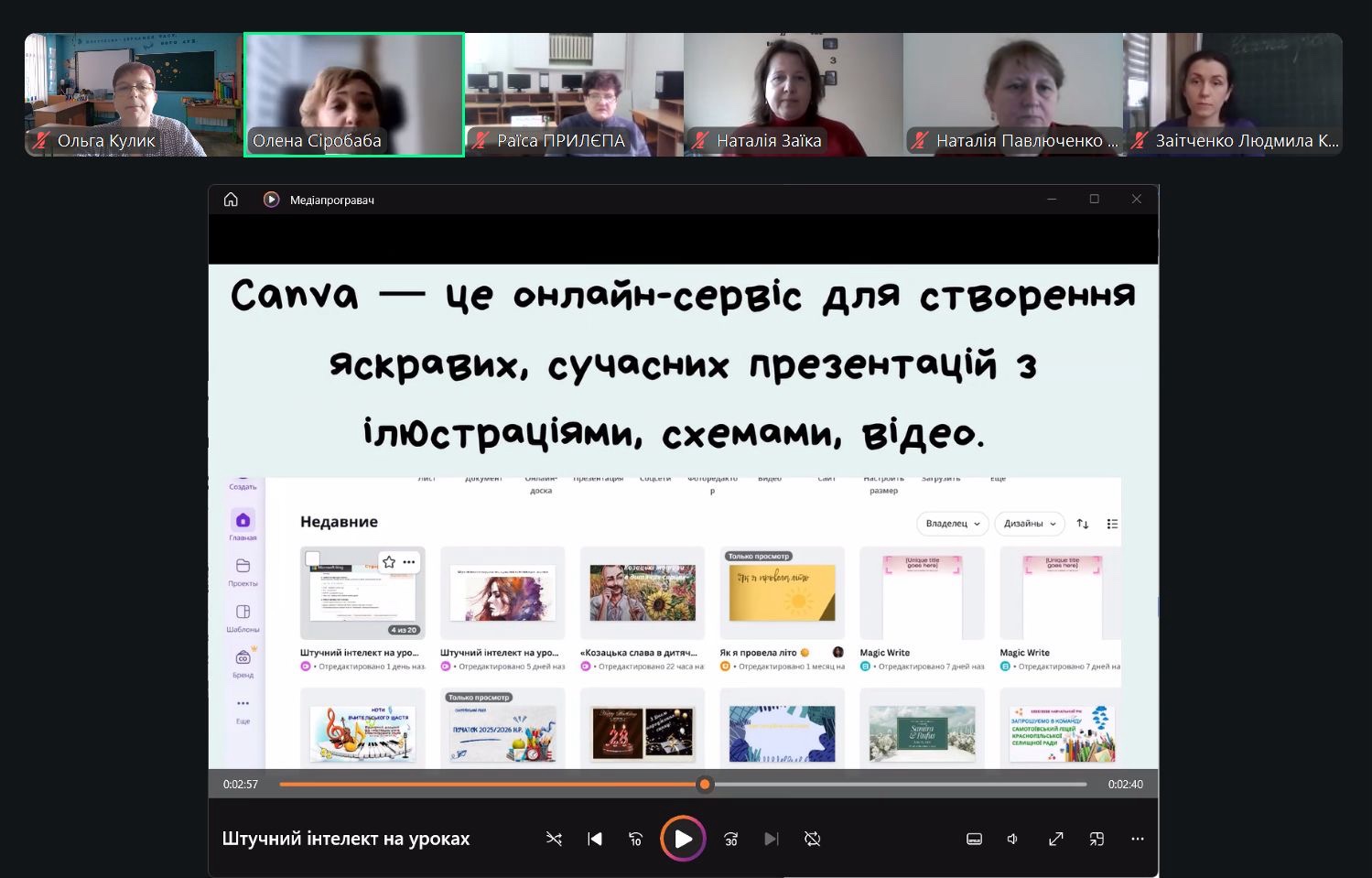Open the Шаблоны icon in Canva sidebar
The image size is (1372, 878).
point(243,612)
